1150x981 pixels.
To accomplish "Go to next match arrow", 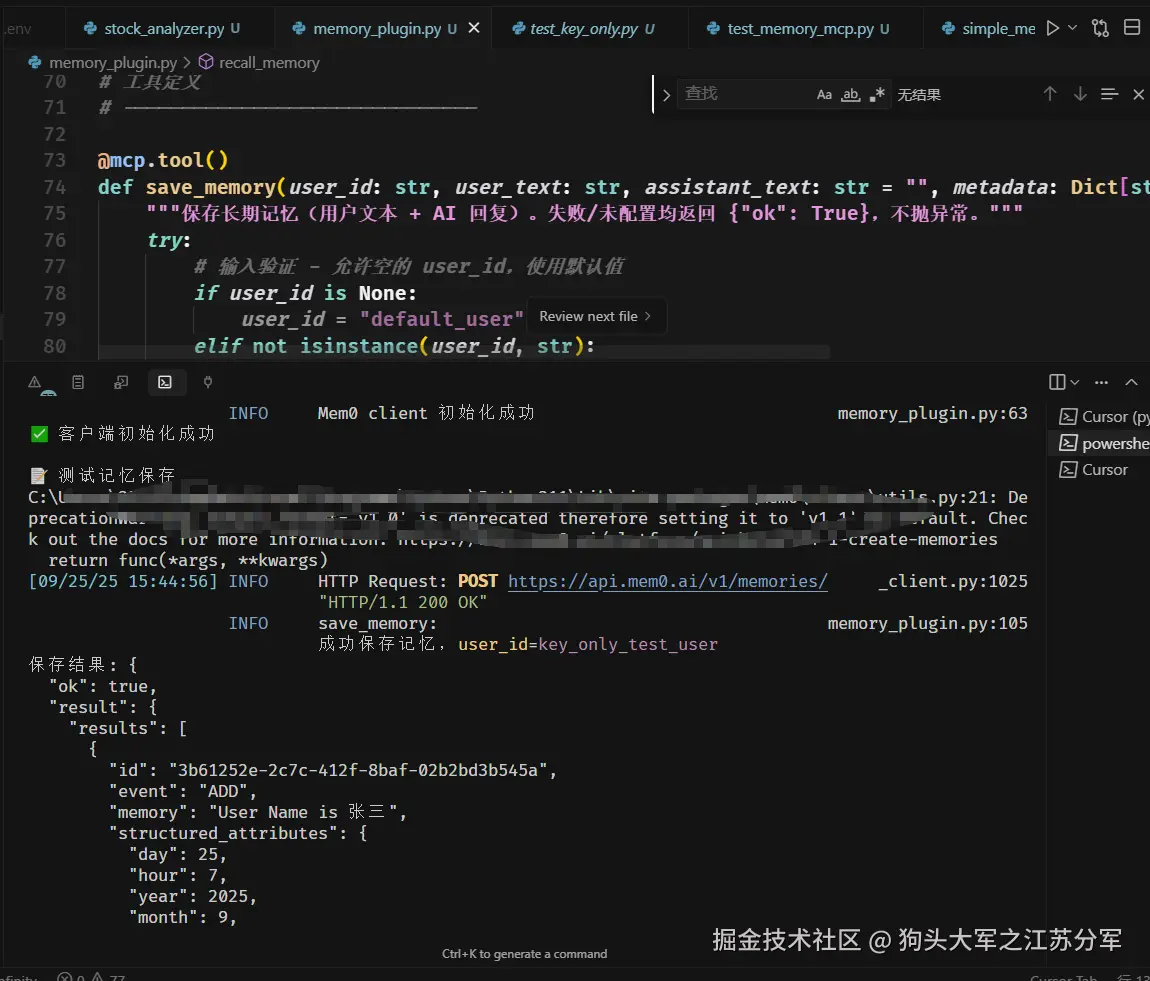I will point(1080,94).
